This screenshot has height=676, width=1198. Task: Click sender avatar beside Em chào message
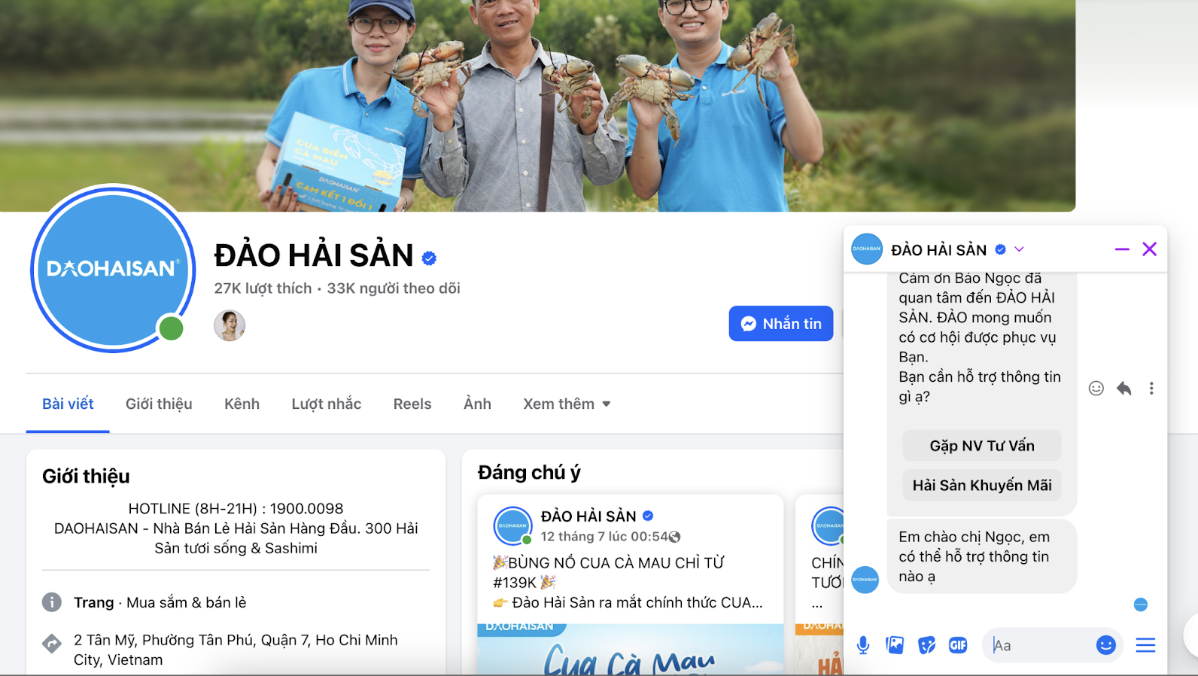tap(865, 579)
